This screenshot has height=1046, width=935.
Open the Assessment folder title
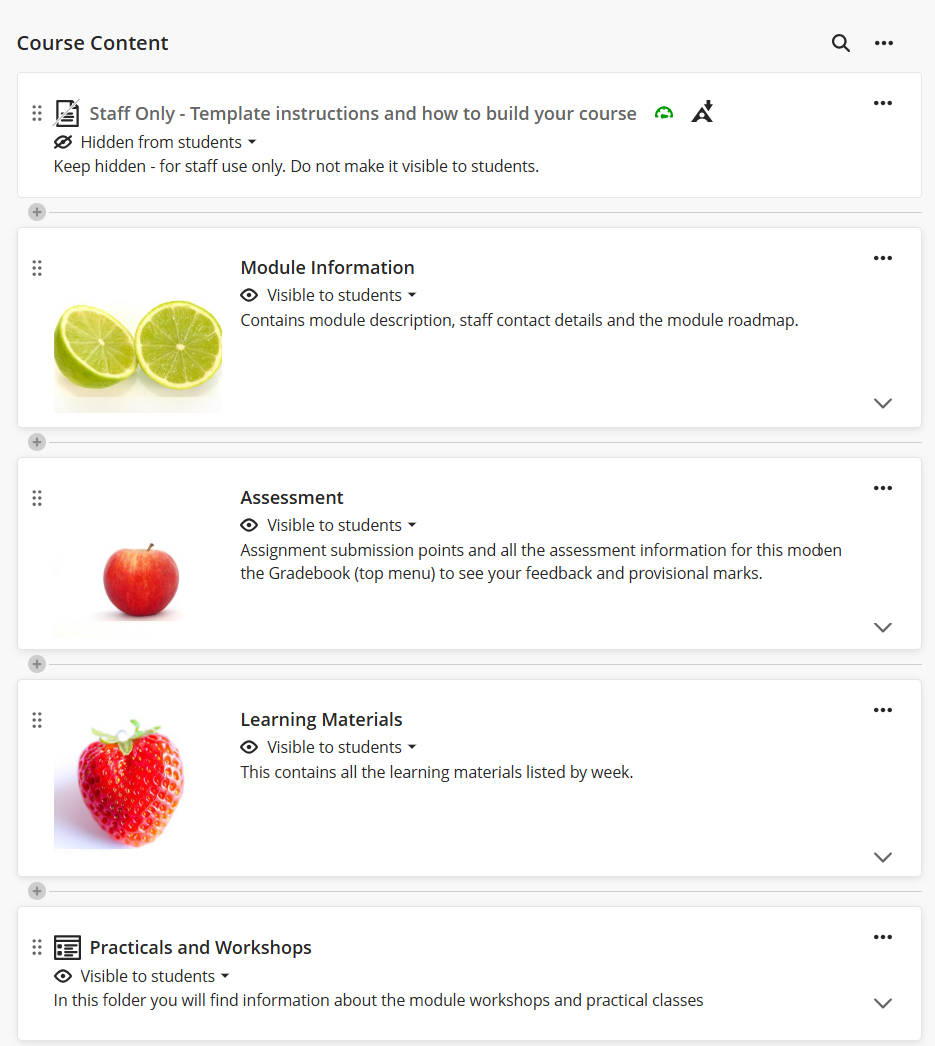[x=292, y=497]
